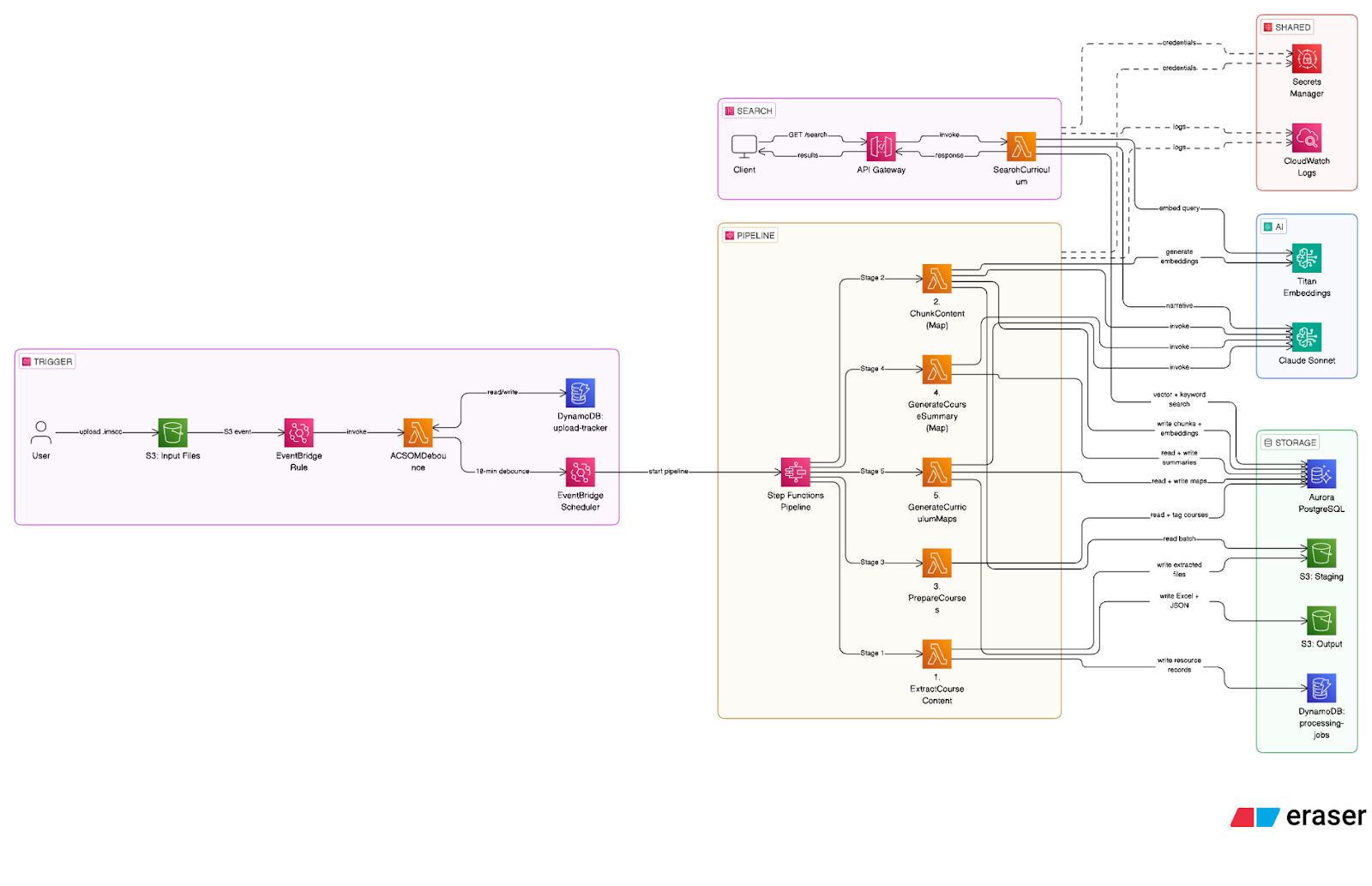Click the PrepareCourses Lambda icon
Screen dimensions: 1372x886
(936, 563)
